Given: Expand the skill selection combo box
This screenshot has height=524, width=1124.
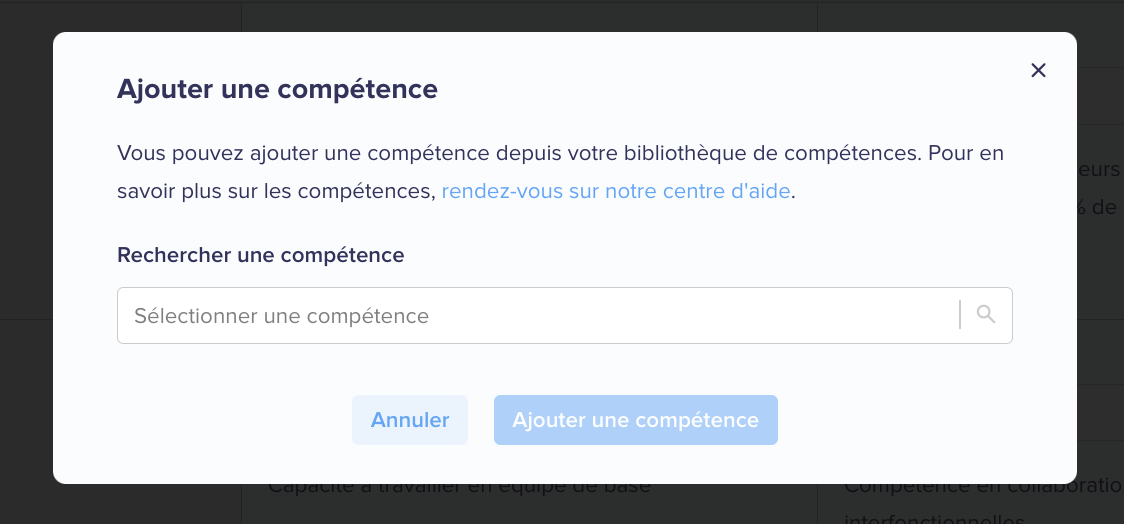Looking at the screenshot, I should point(565,315).
